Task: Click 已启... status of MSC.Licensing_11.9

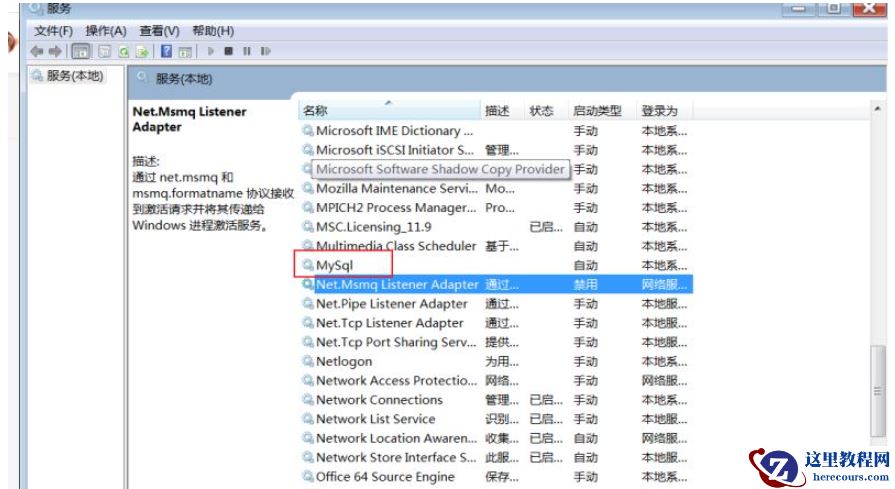Action: pyautogui.click(x=546, y=227)
